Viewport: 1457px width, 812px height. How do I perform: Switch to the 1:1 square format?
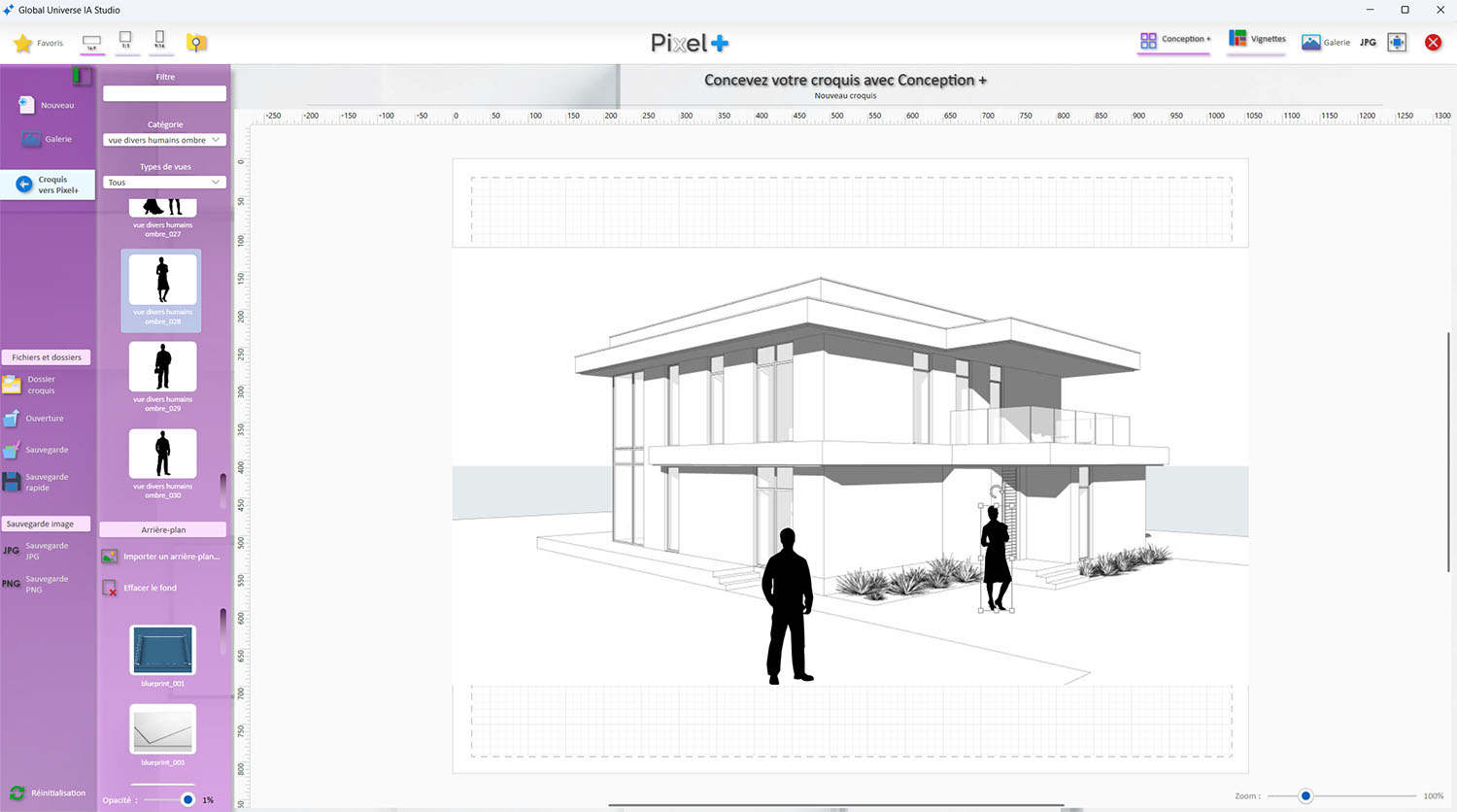(x=125, y=41)
